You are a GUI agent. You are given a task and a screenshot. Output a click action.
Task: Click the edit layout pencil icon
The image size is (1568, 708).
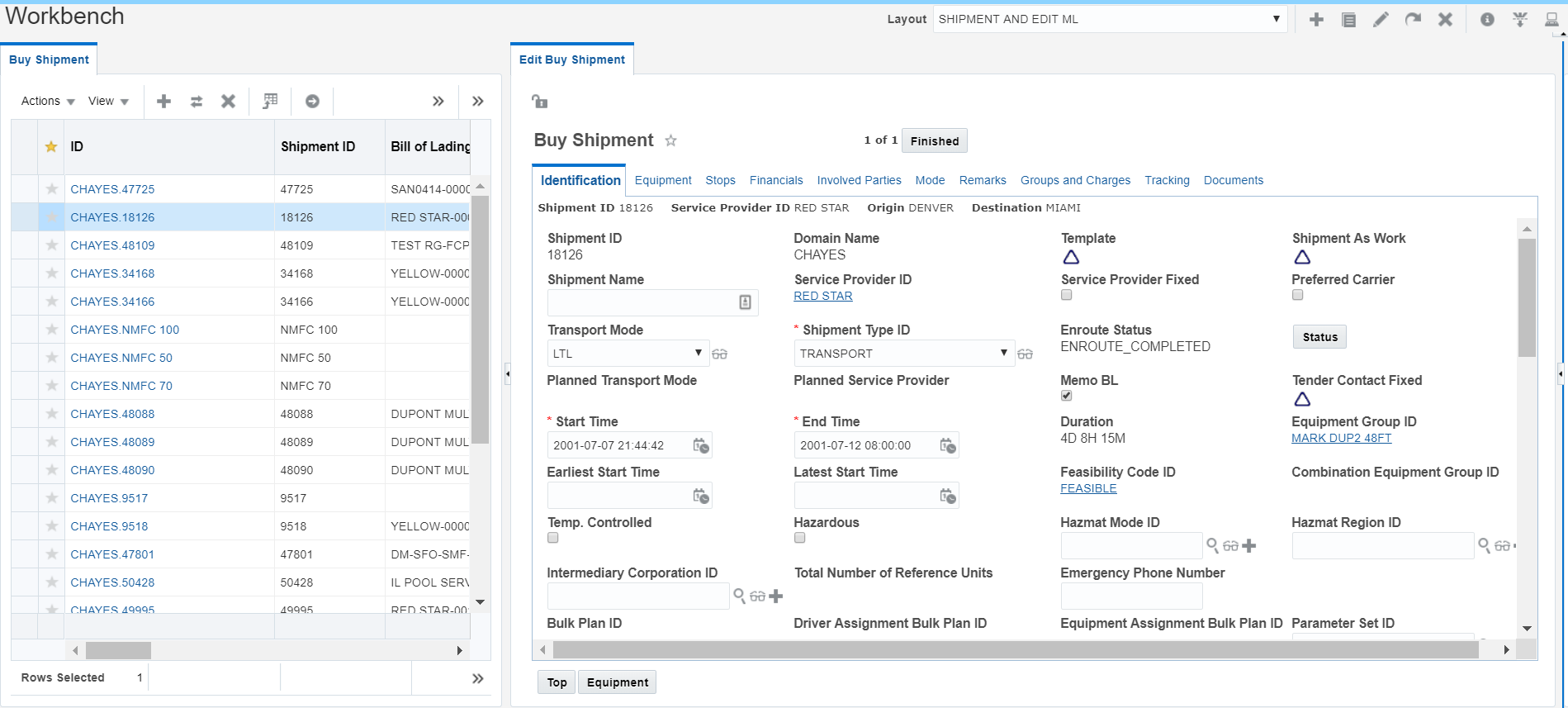tap(1381, 20)
